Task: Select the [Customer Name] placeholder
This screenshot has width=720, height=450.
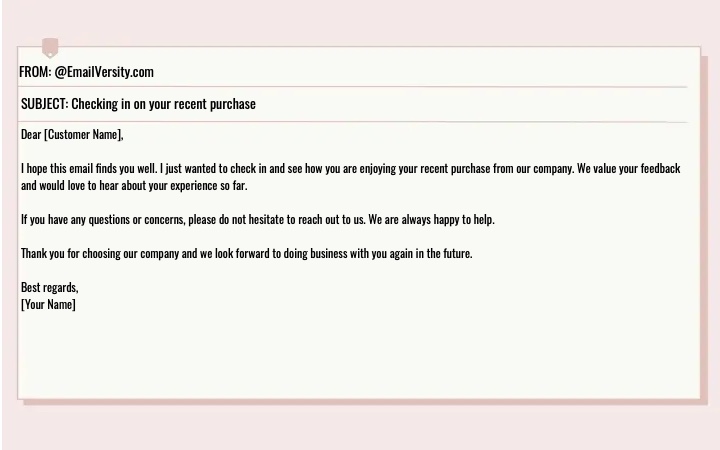Action: coord(83,135)
